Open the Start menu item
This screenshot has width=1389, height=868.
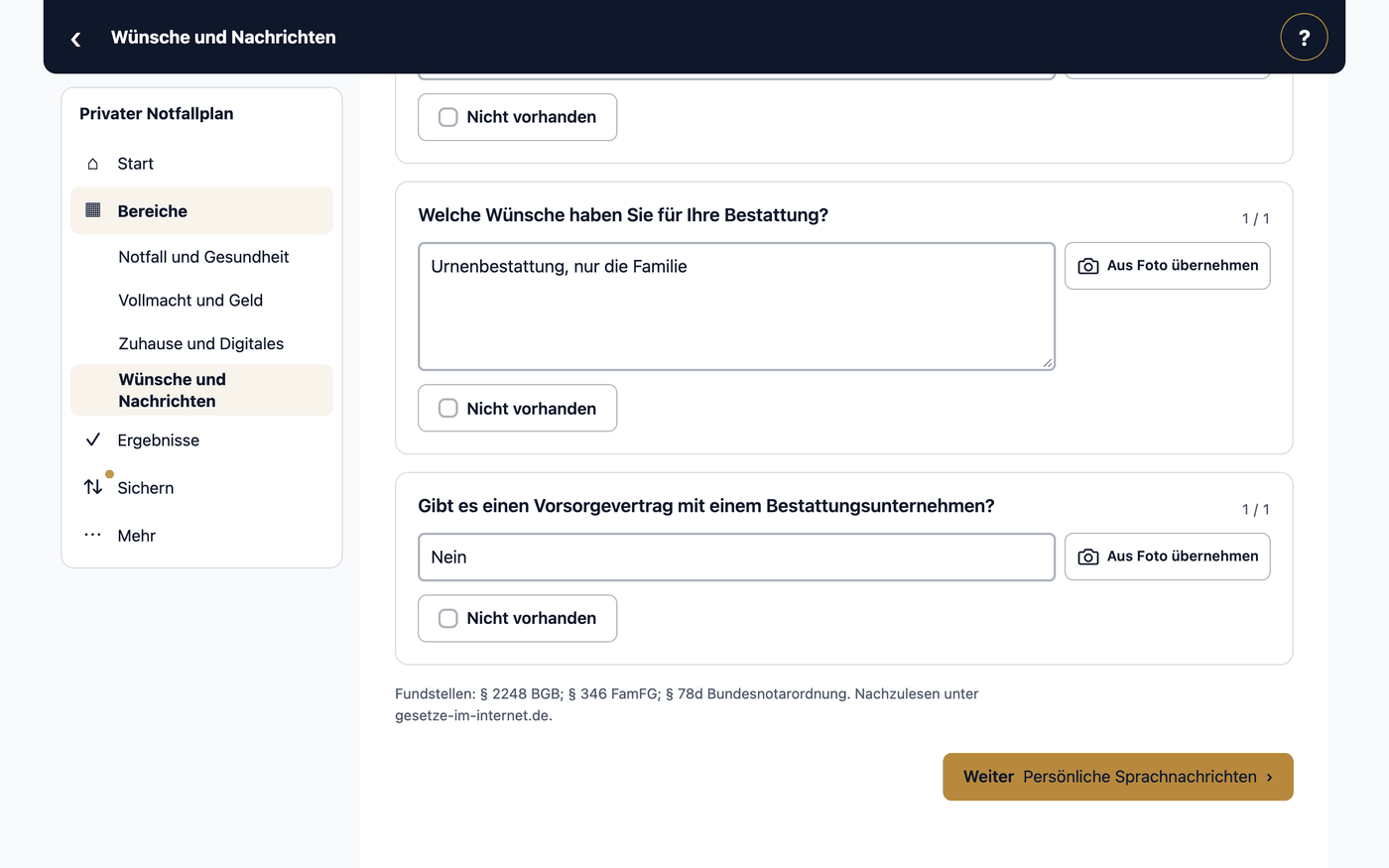tap(201, 164)
